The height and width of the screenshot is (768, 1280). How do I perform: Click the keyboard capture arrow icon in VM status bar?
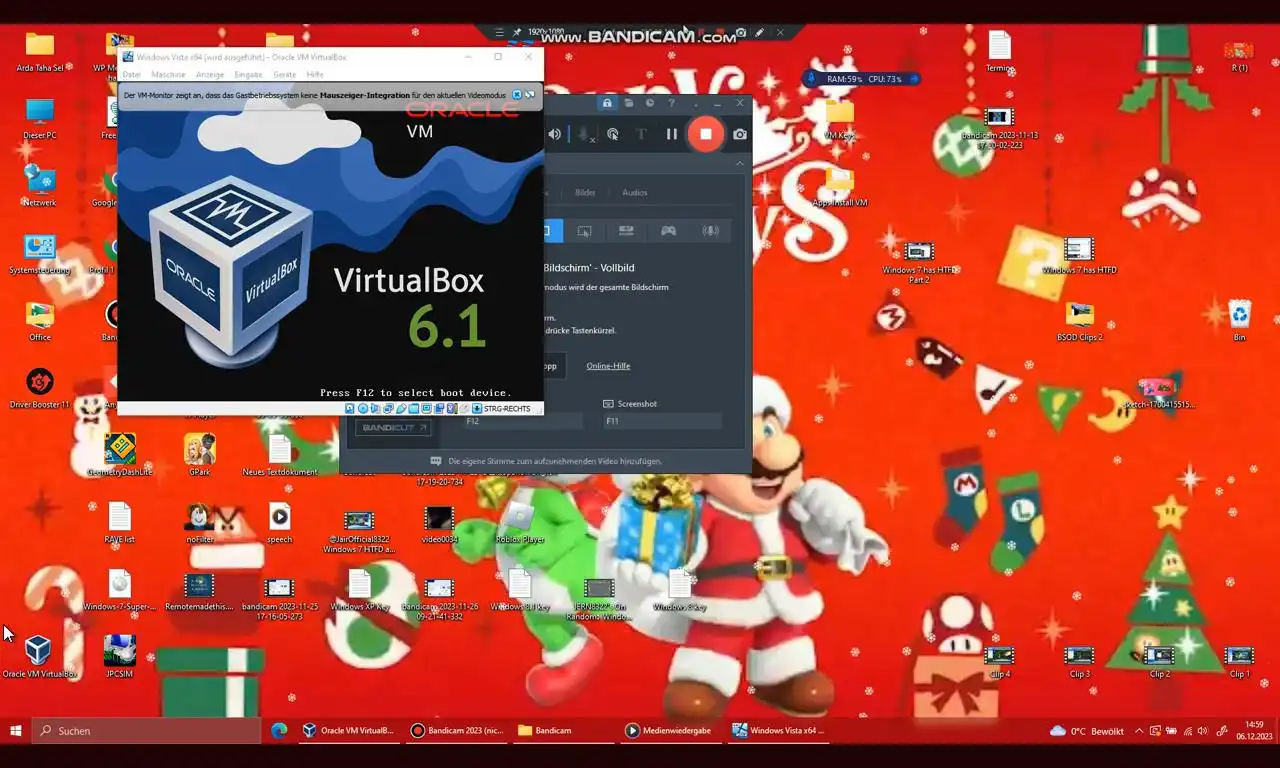pos(477,408)
